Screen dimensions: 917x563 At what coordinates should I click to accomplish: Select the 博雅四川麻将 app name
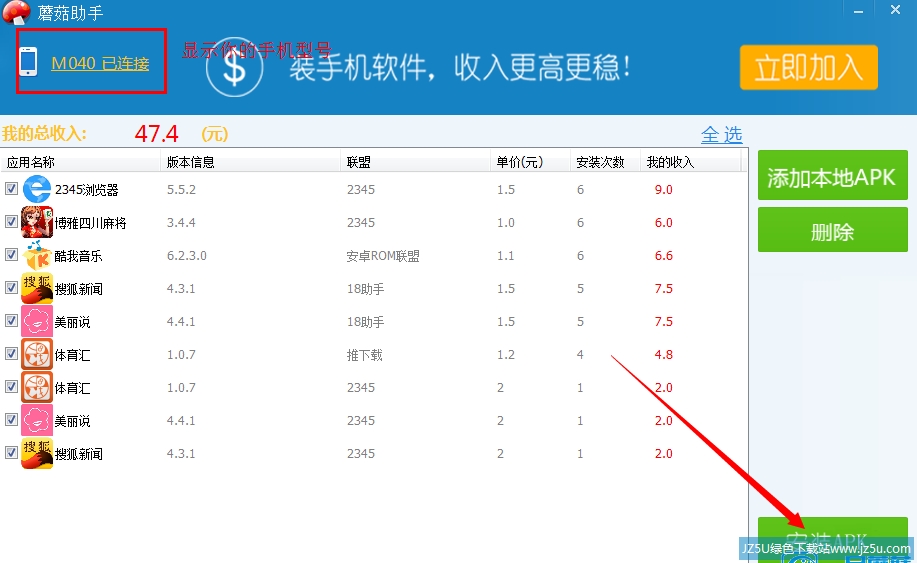point(90,223)
